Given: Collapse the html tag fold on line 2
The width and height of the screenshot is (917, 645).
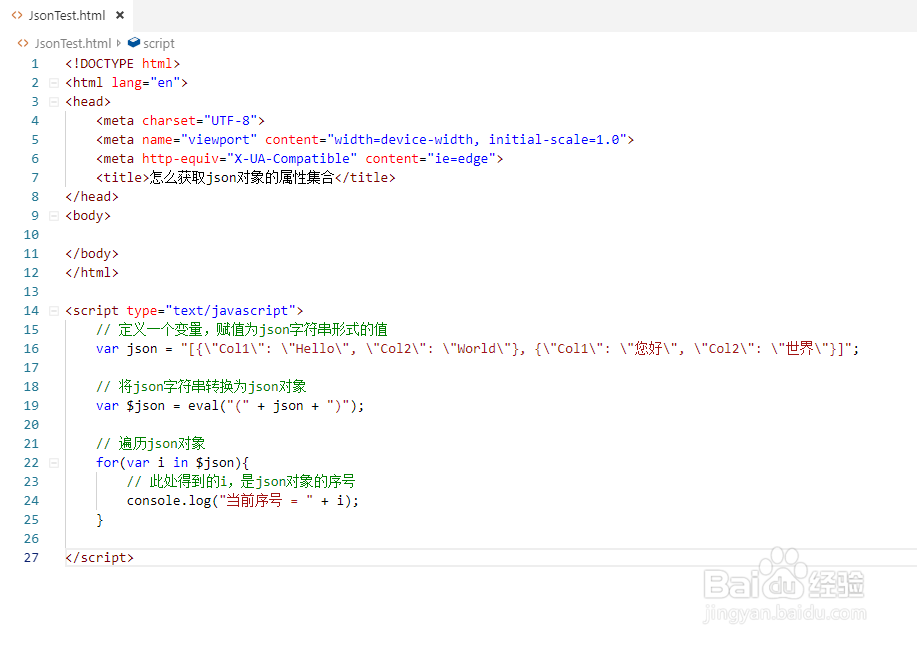Looking at the screenshot, I should click(54, 82).
